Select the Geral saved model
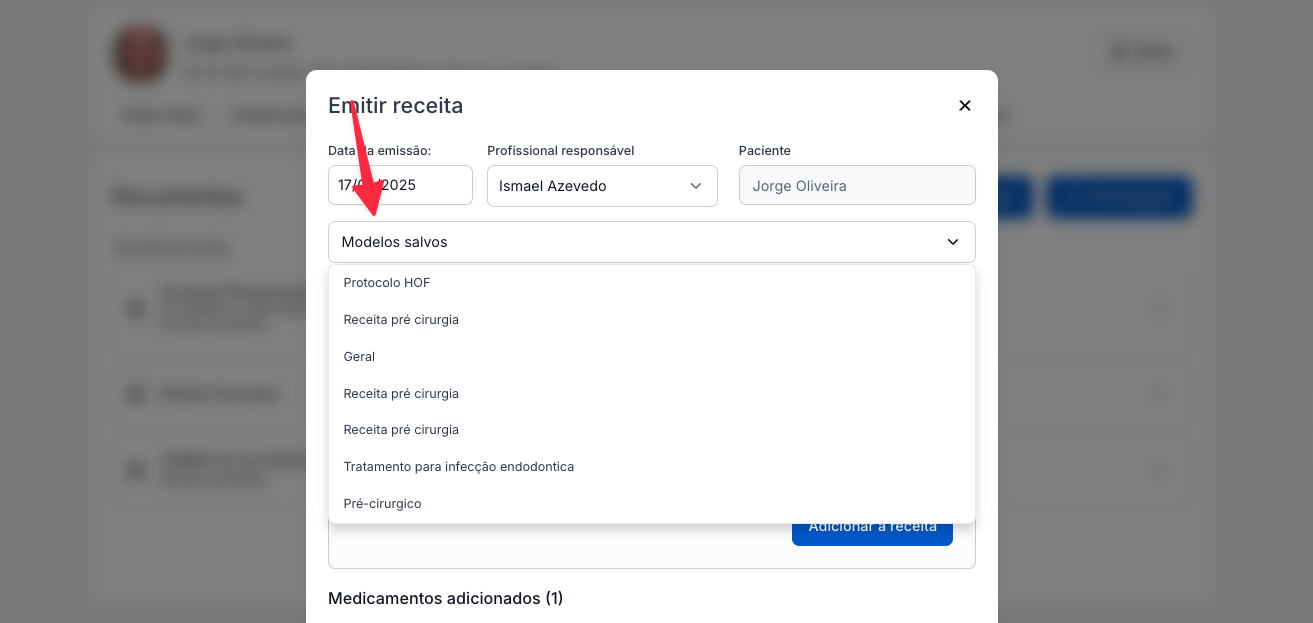Screen dimensions: 1313x623 click(x=359, y=357)
